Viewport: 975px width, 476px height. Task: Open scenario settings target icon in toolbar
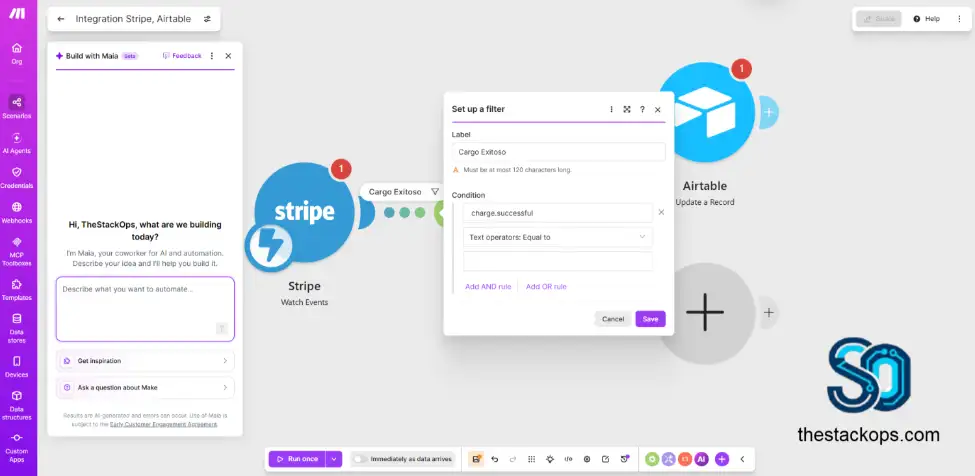click(x=586, y=459)
